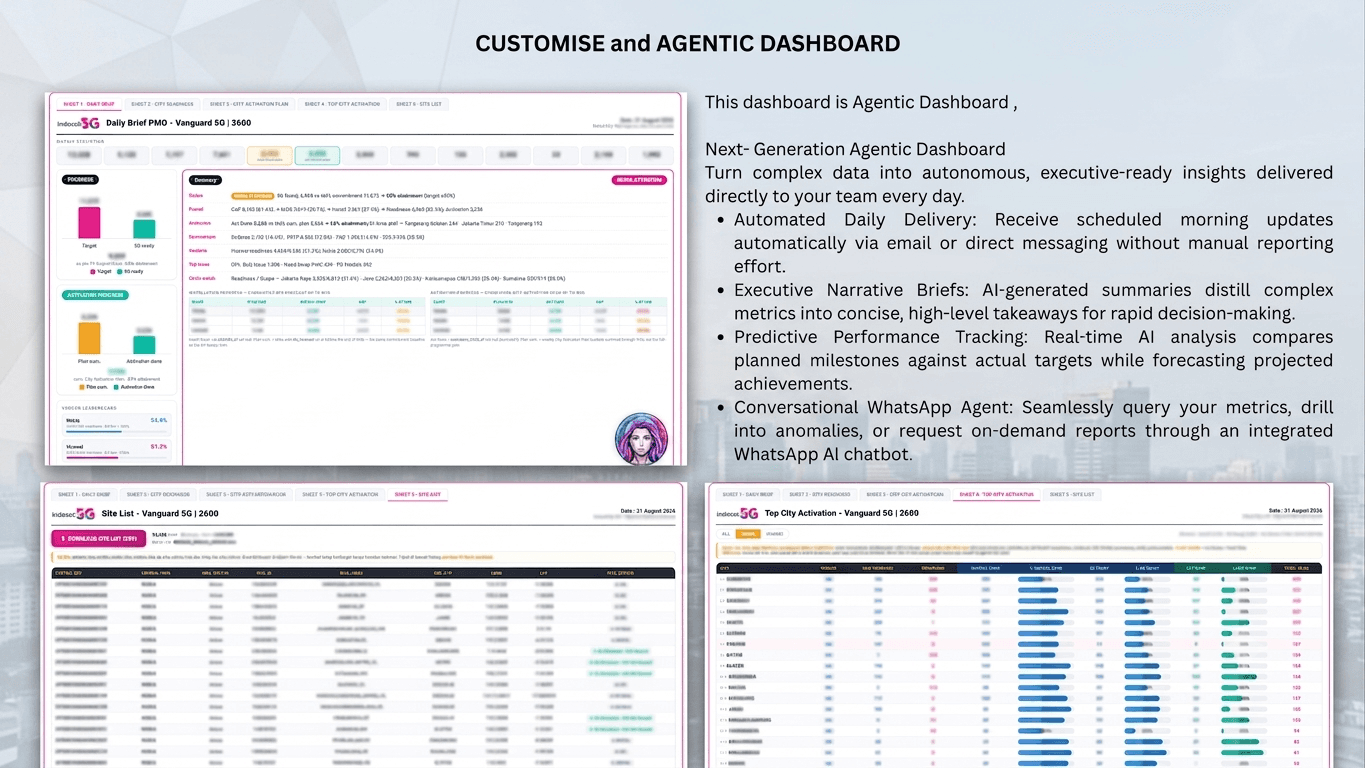
Task: Select the orange highlighted filter beside ALL
Action: coord(749,534)
